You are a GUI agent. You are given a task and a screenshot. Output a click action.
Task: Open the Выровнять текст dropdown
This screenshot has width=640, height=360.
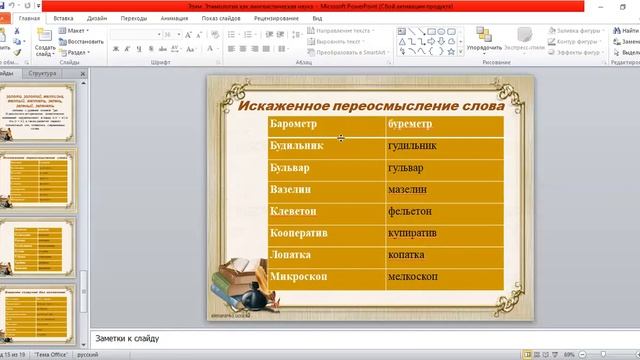(x=337, y=42)
